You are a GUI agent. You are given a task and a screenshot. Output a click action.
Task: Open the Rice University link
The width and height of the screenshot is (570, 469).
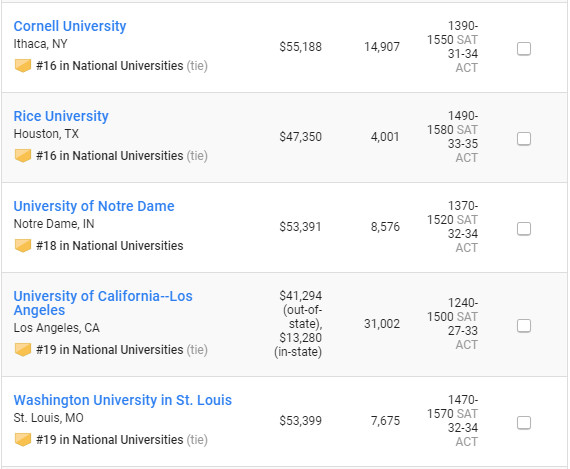coord(61,116)
